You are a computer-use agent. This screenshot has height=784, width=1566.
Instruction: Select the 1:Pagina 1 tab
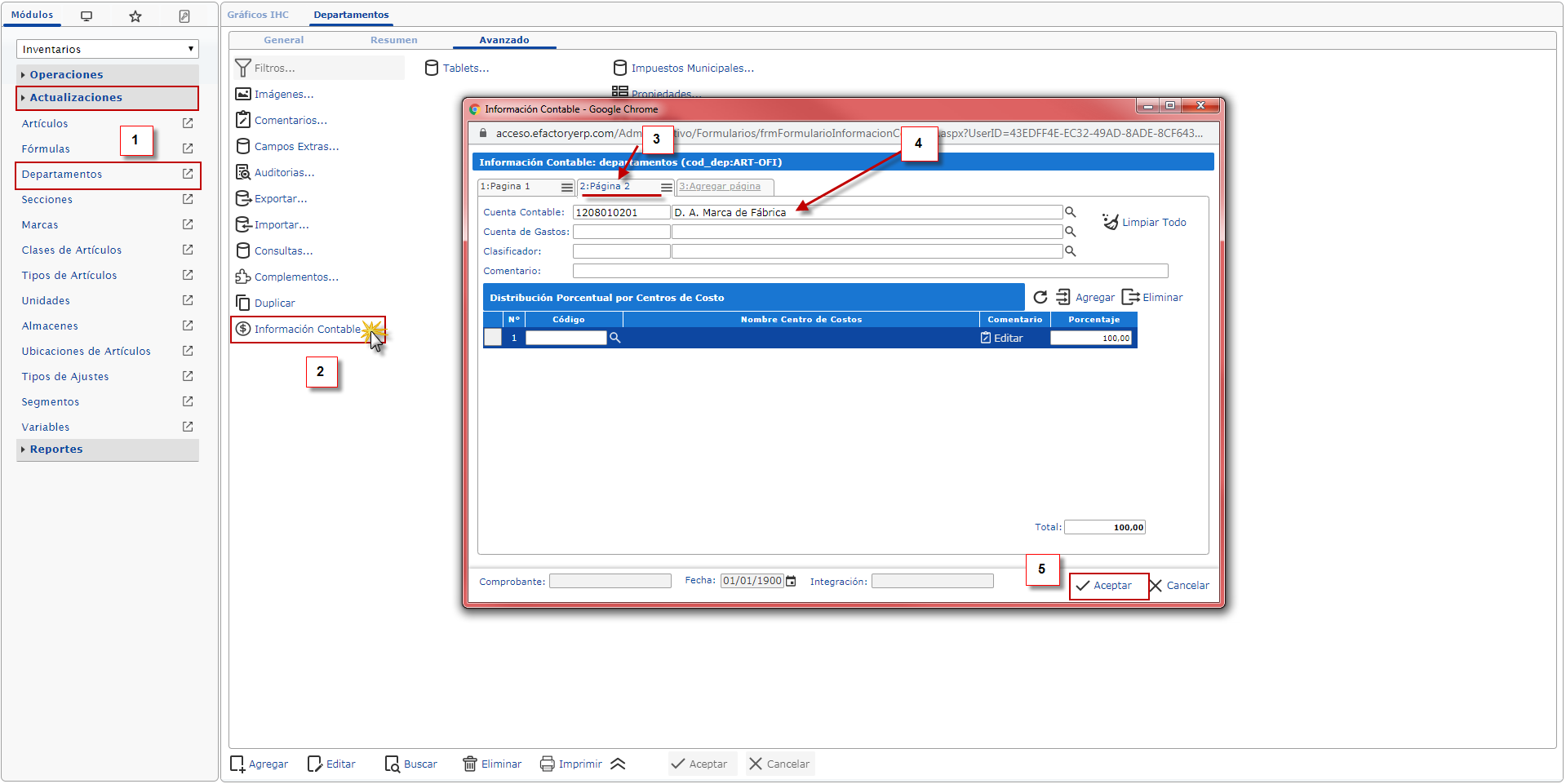coord(506,187)
